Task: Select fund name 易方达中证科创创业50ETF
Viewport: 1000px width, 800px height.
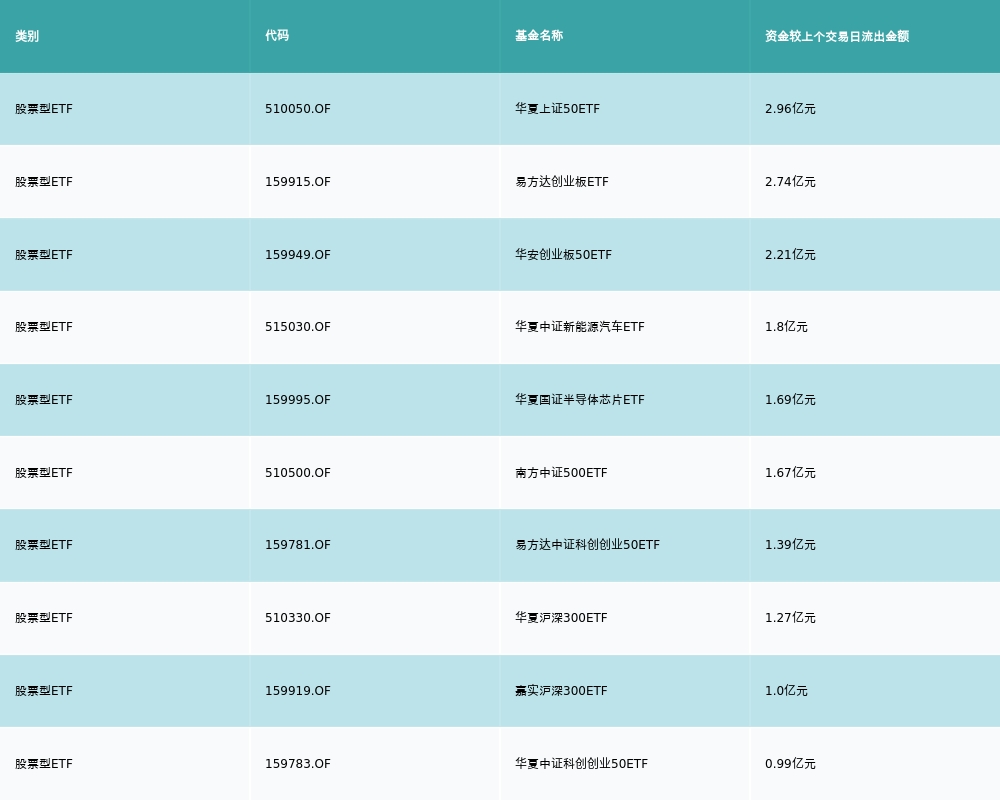Action: point(587,545)
